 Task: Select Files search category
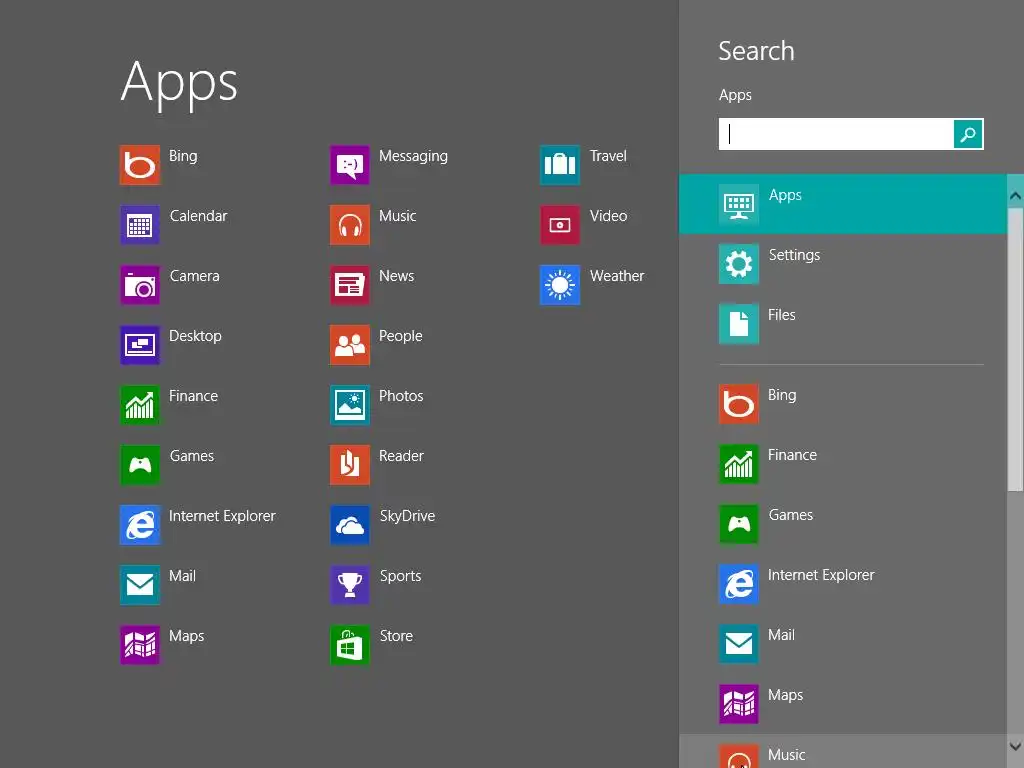point(842,324)
